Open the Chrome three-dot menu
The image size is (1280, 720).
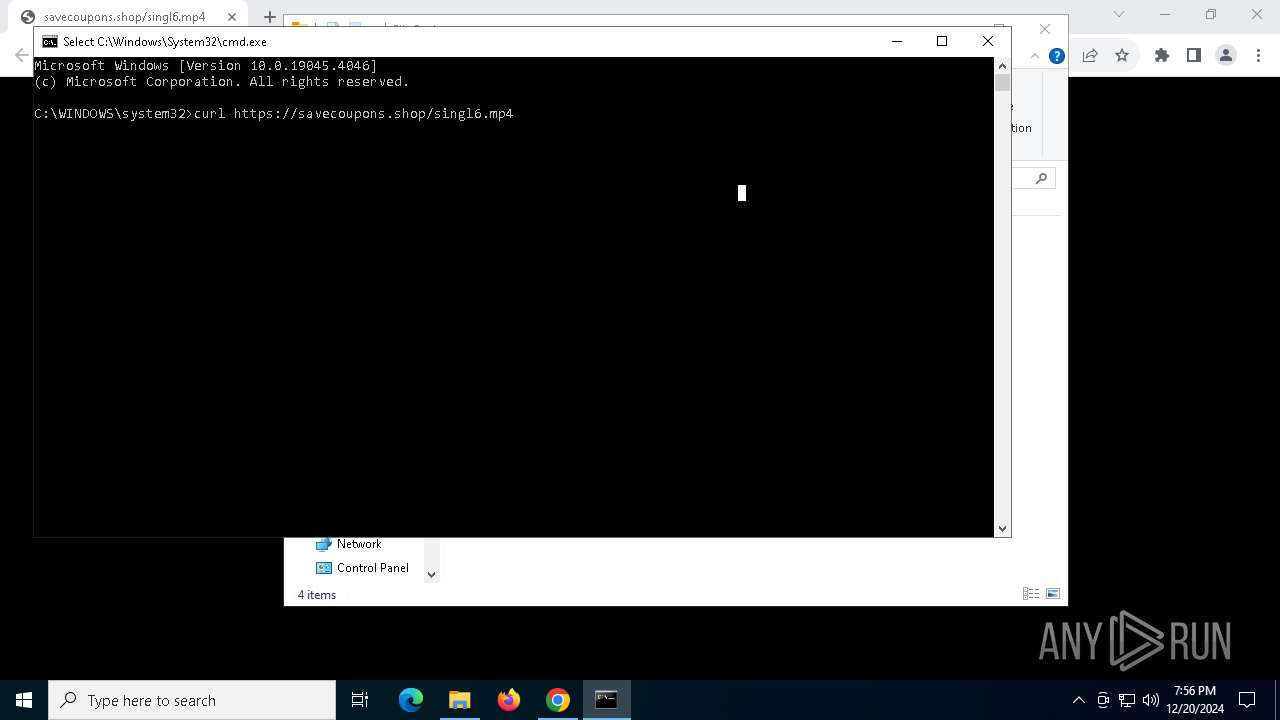tap(1257, 55)
